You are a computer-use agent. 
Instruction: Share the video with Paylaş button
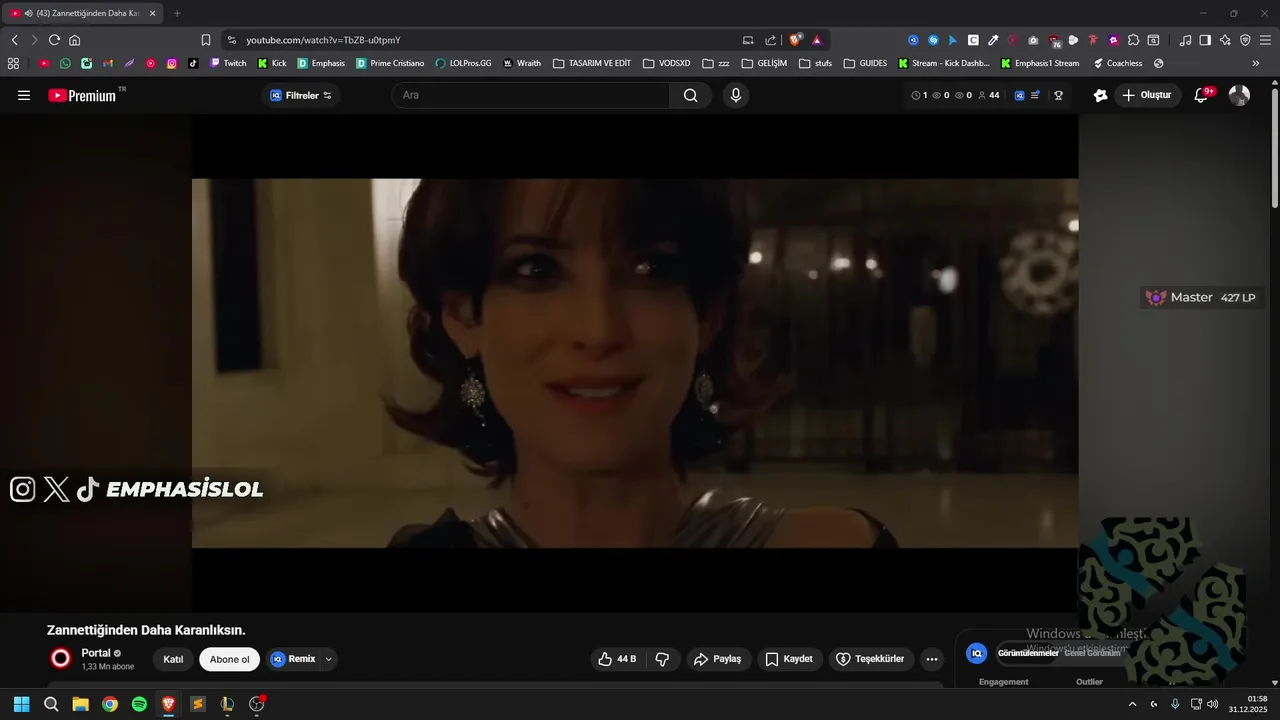[x=718, y=659]
